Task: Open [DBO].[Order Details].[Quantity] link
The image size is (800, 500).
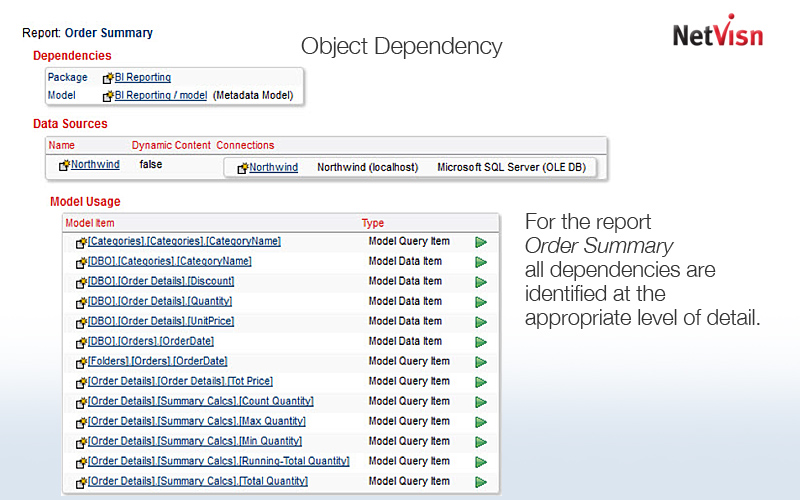Action: tap(160, 301)
